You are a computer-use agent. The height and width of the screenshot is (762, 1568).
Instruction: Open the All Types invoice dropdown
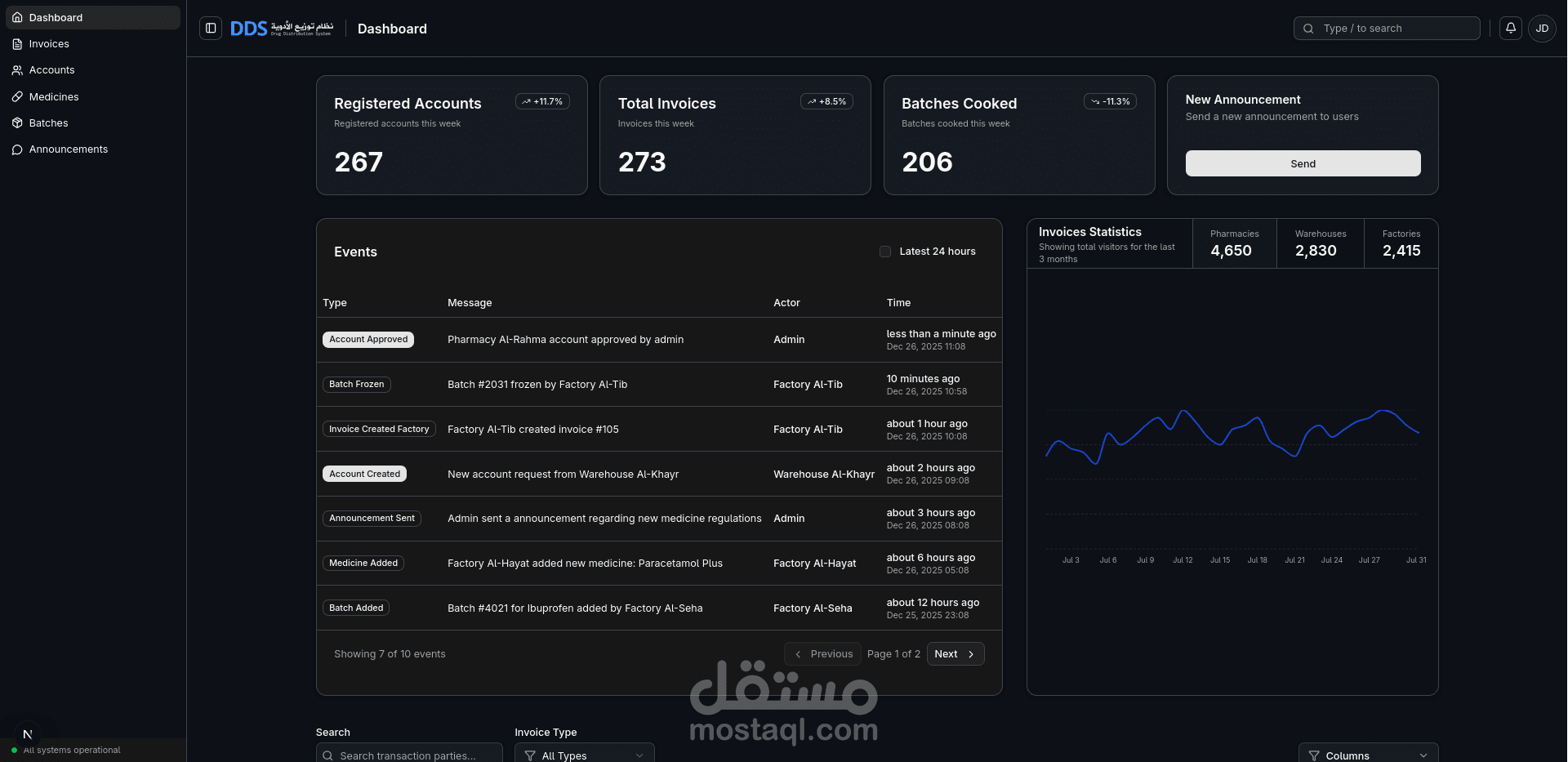click(x=584, y=755)
